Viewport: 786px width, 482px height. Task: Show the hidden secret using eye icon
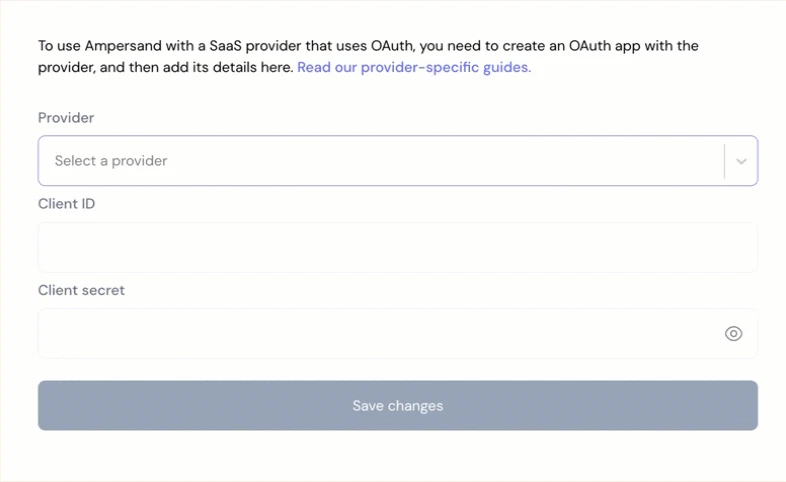pos(733,334)
